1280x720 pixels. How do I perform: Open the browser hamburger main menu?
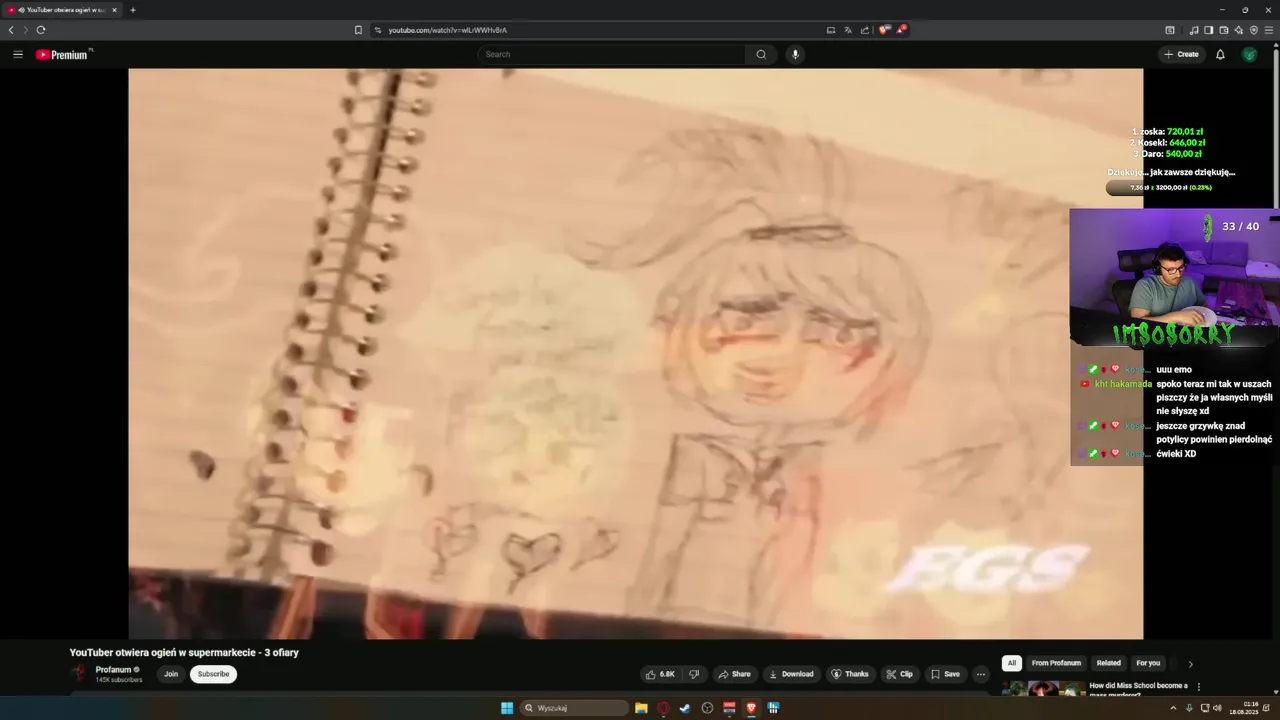[x=1269, y=30]
